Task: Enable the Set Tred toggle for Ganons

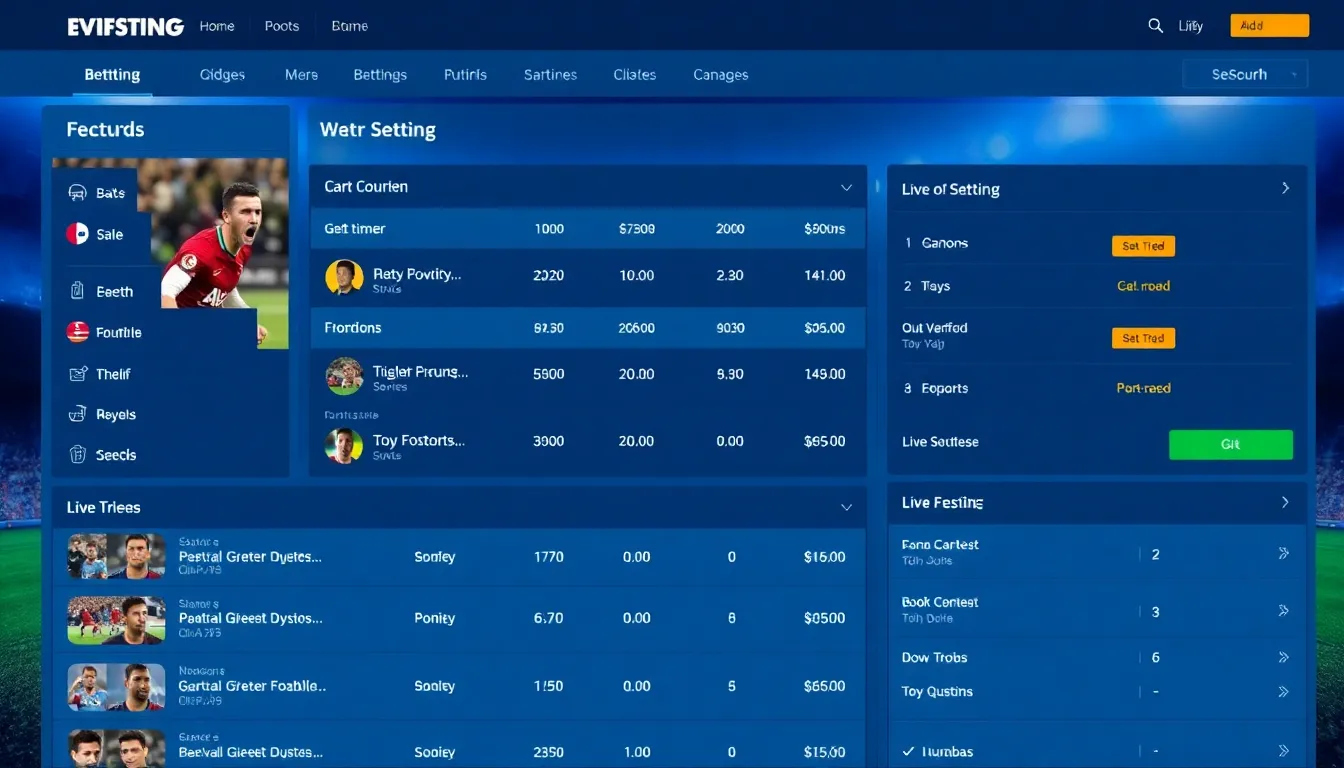Action: tap(1143, 245)
